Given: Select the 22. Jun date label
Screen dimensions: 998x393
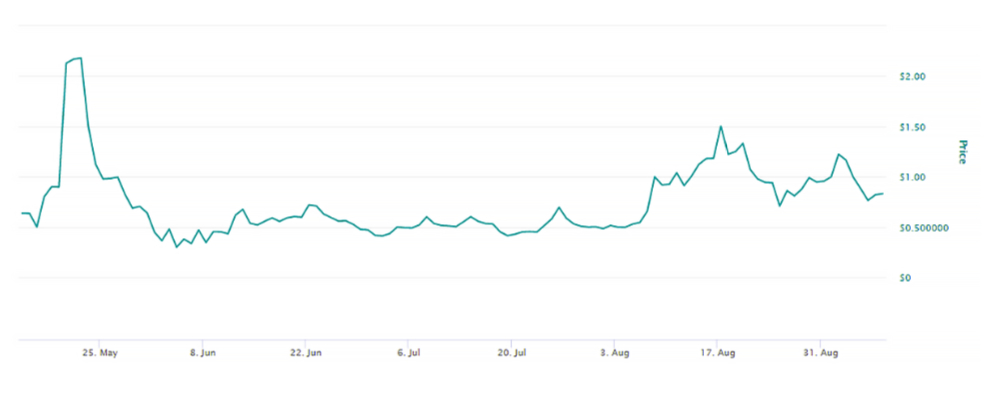Looking at the screenshot, I should pos(306,353).
